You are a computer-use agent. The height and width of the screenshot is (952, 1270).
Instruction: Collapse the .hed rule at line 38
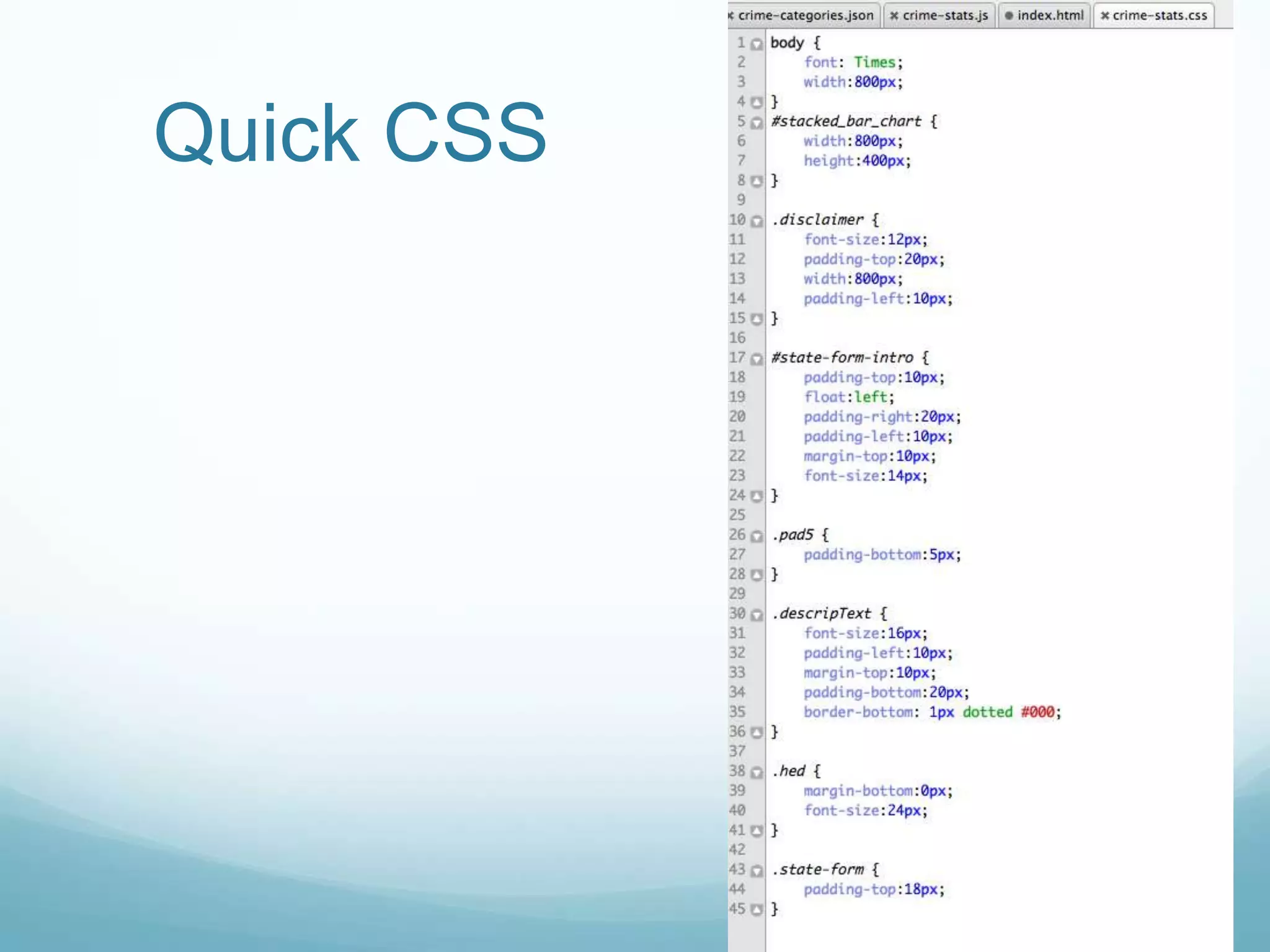tap(757, 772)
